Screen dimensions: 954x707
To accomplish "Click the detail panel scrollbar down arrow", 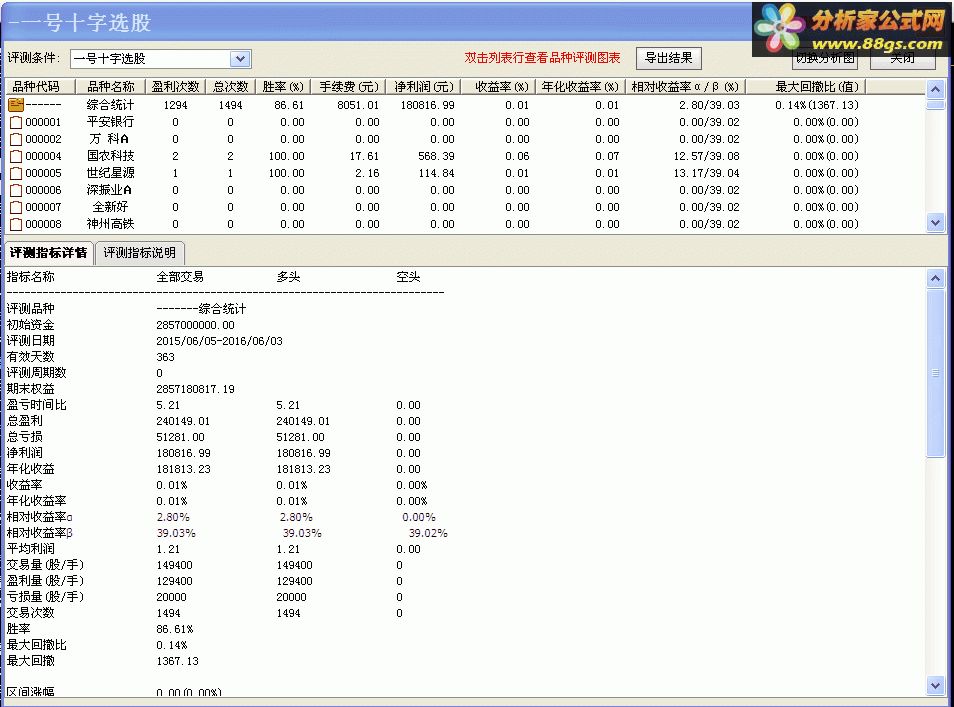I will pyautogui.click(x=935, y=685).
